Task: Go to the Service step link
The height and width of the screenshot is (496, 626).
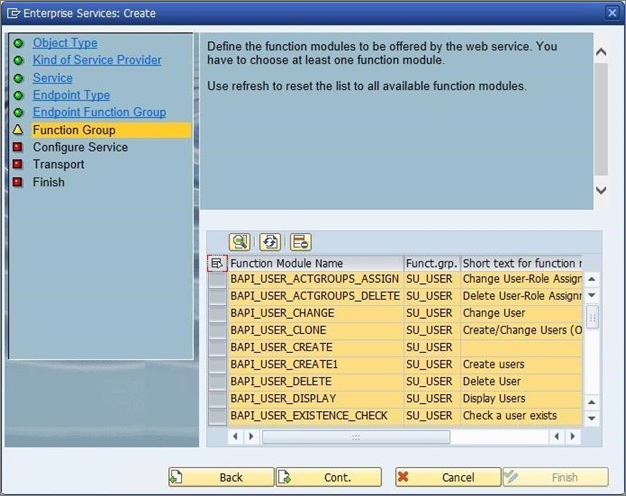Action: tap(53, 78)
